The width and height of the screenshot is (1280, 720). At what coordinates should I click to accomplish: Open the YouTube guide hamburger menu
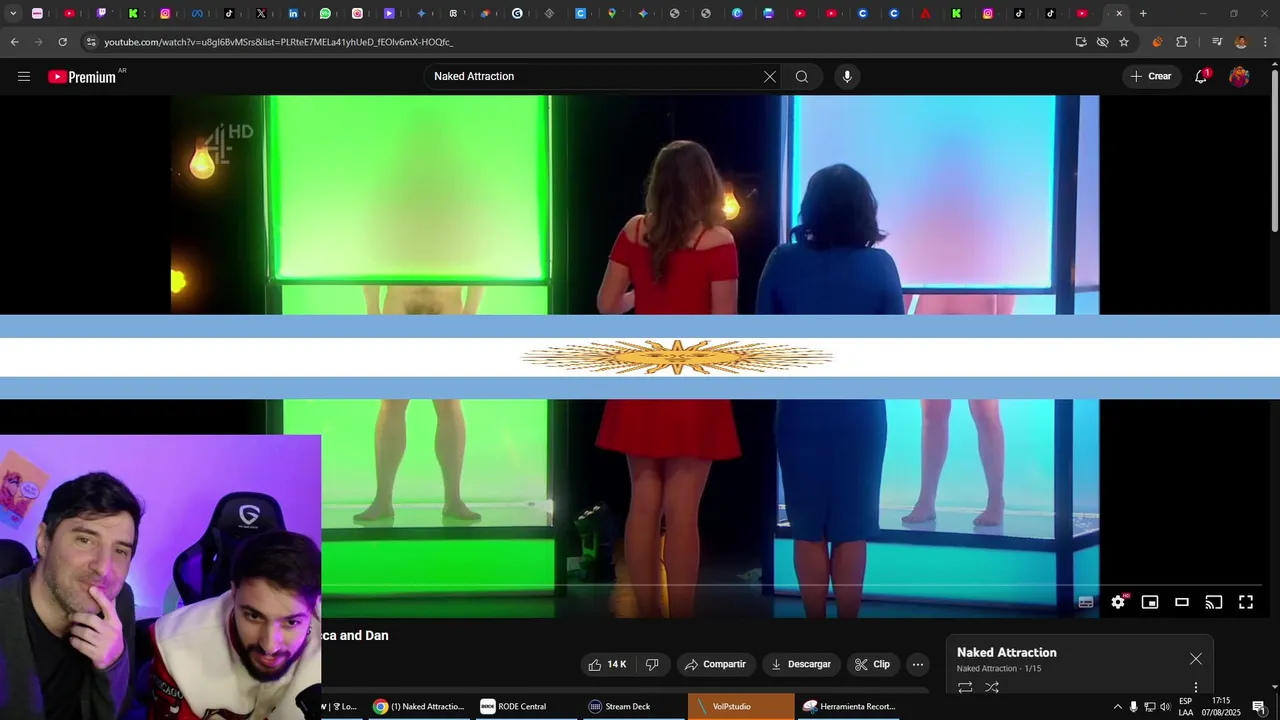click(x=24, y=76)
